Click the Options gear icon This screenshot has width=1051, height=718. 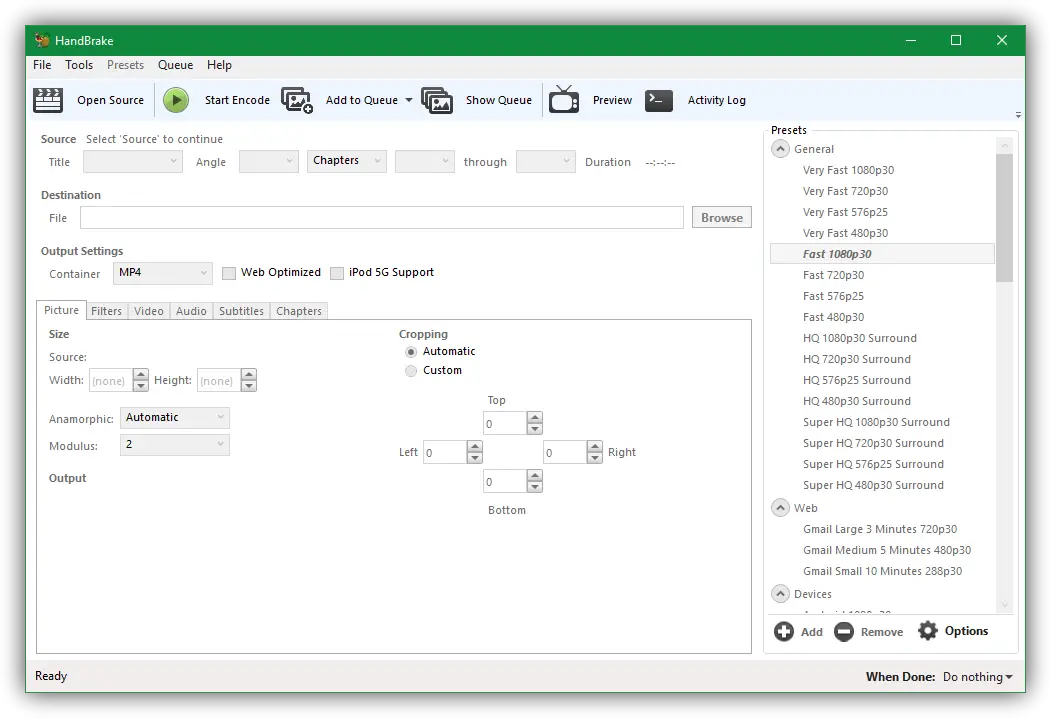928,631
